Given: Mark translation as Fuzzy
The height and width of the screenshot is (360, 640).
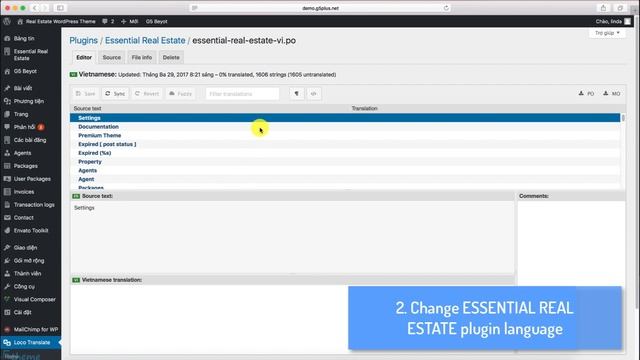Looking at the screenshot, I should click(180, 94).
